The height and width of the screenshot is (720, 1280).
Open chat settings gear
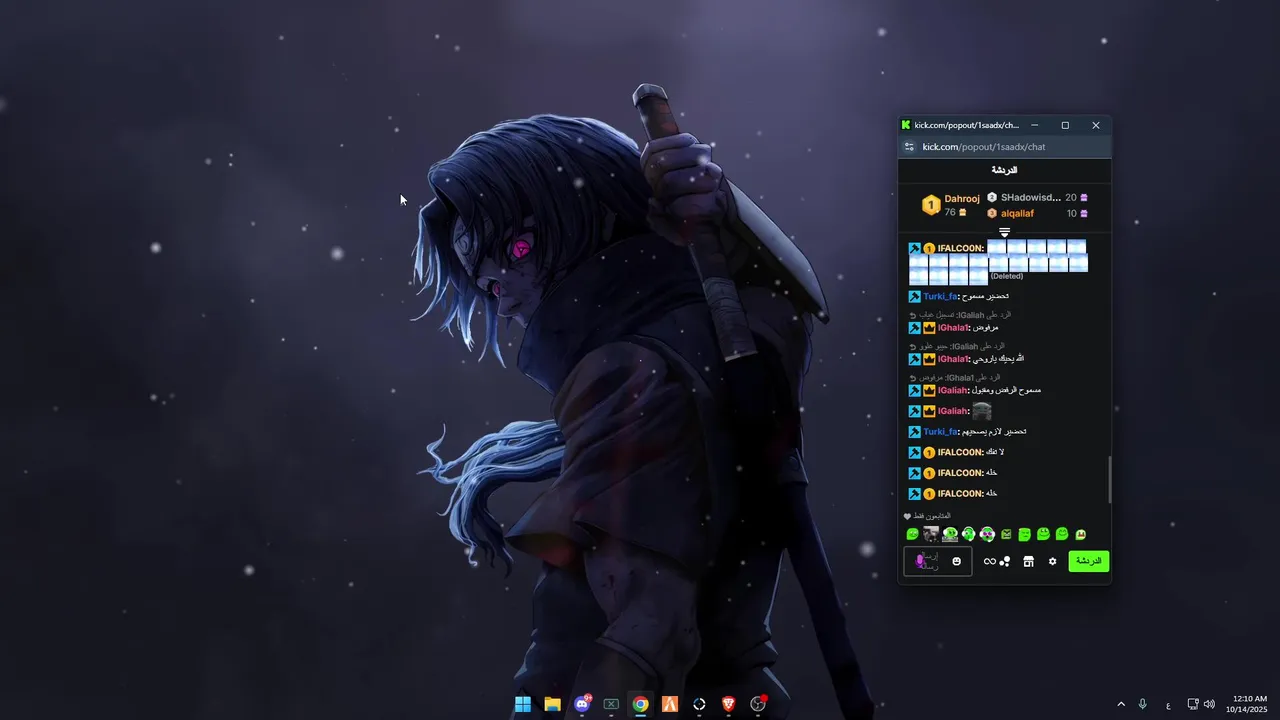pyautogui.click(x=1052, y=562)
